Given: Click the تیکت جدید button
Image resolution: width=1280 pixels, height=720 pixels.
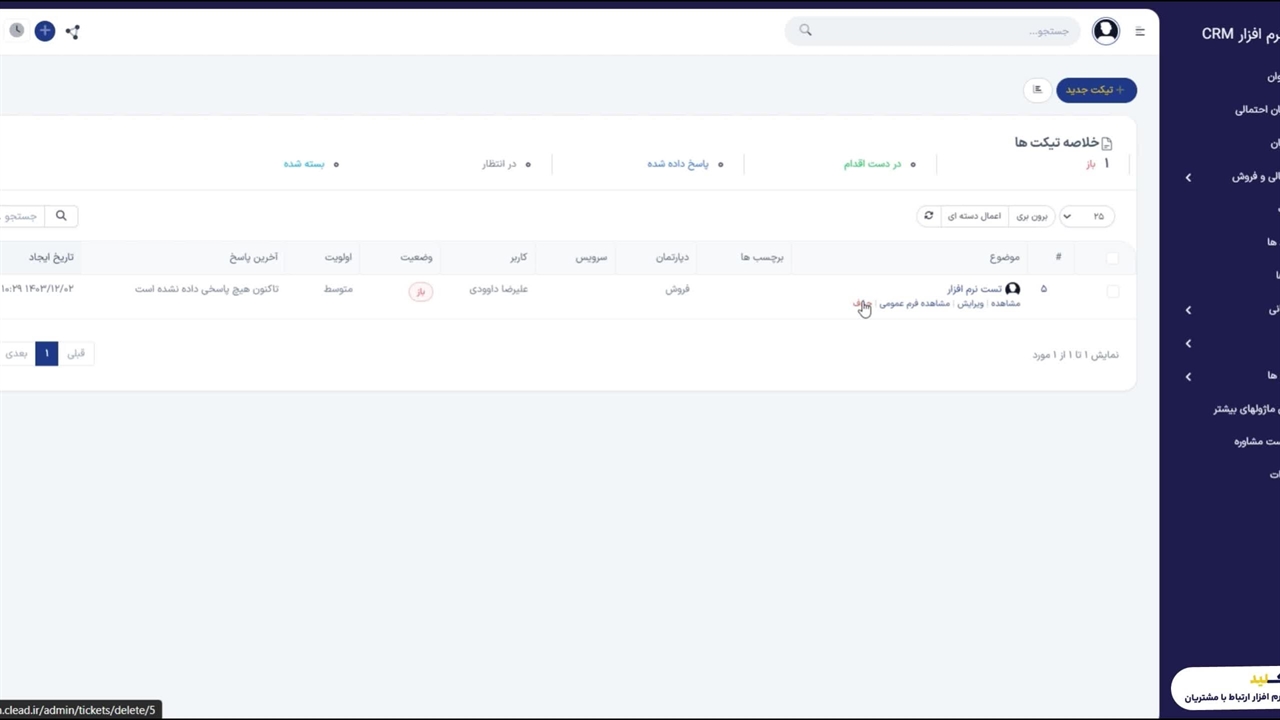Looking at the screenshot, I should point(1096,90).
